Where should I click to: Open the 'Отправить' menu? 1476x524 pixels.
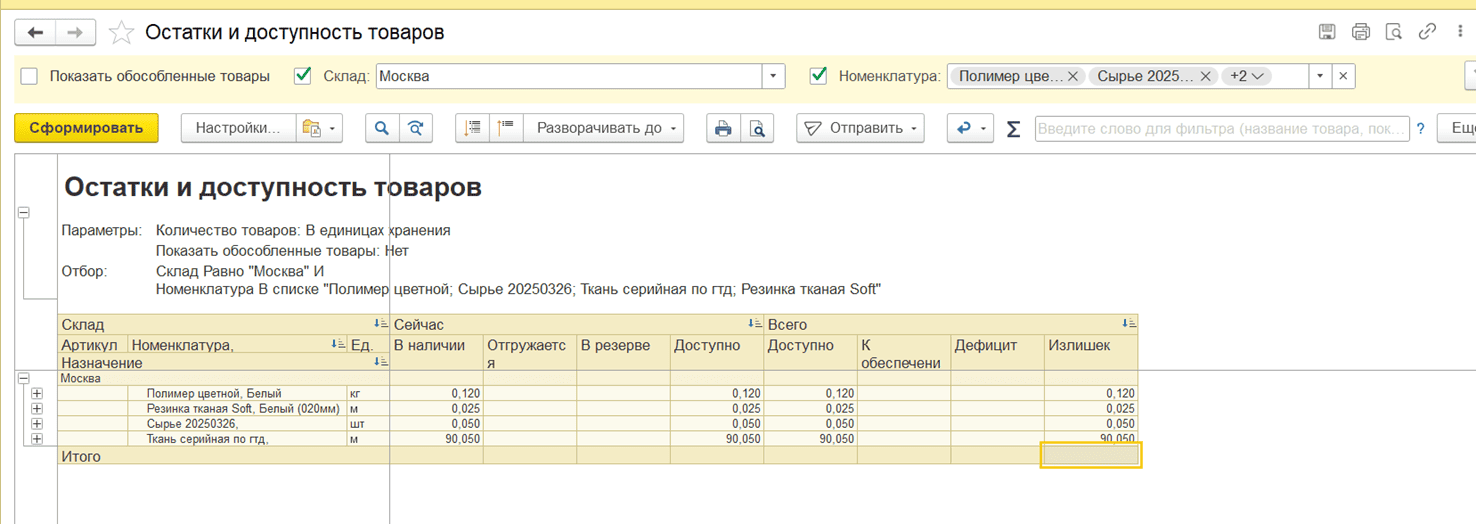[x=860, y=128]
